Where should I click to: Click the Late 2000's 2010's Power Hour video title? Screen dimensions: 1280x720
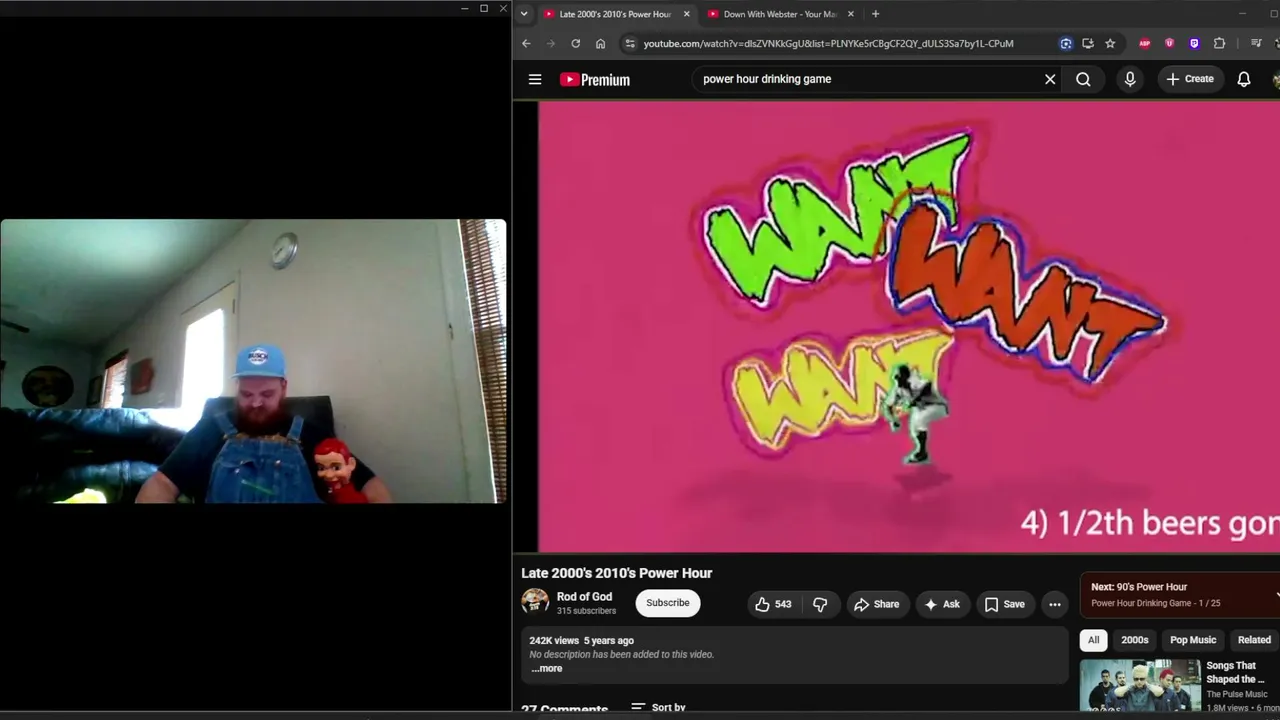tap(616, 573)
